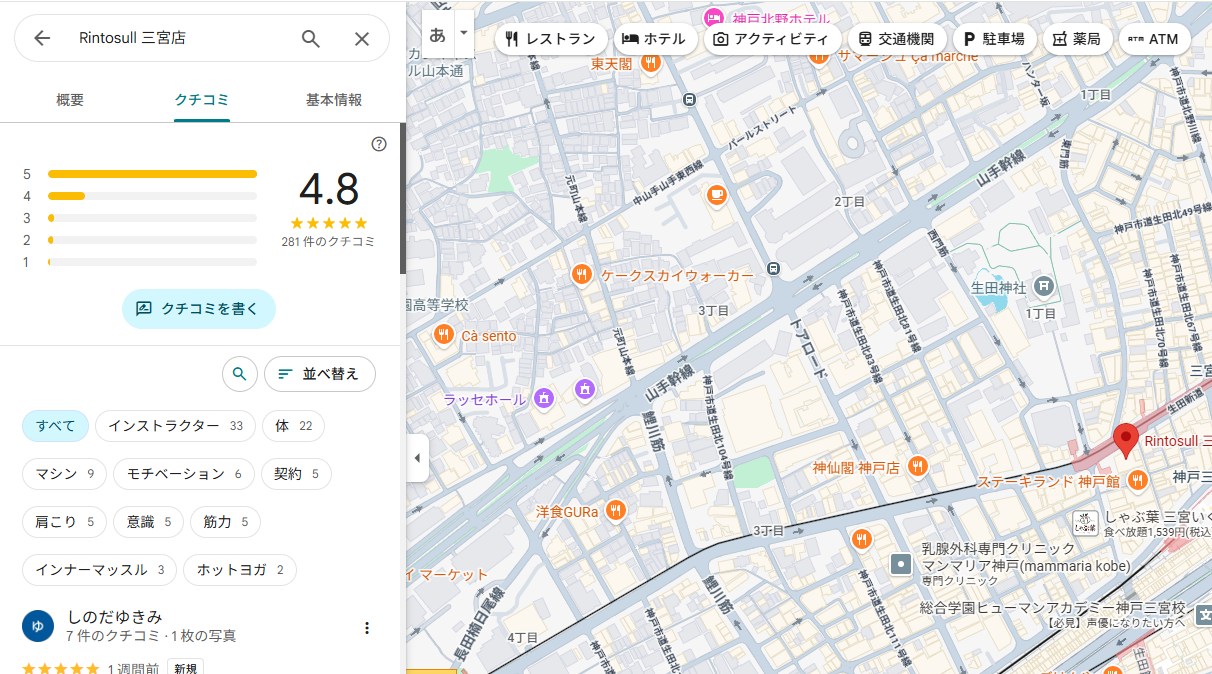Collapse the side panel with arrow handle
Viewport: 1212px width, 674px height.
pos(417,459)
